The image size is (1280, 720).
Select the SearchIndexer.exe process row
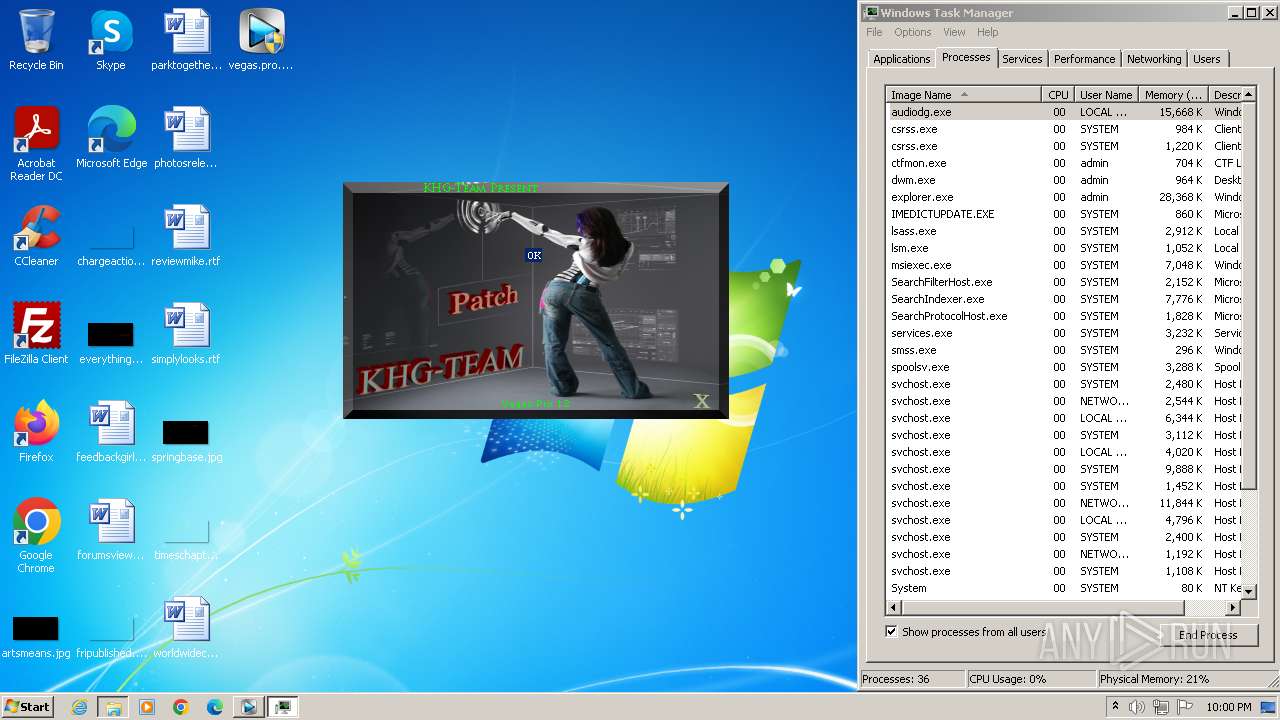pos(1064,299)
